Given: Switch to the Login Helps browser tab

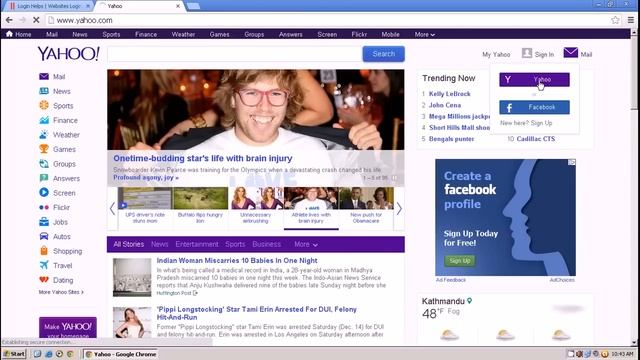Looking at the screenshot, I should [x=49, y=6].
